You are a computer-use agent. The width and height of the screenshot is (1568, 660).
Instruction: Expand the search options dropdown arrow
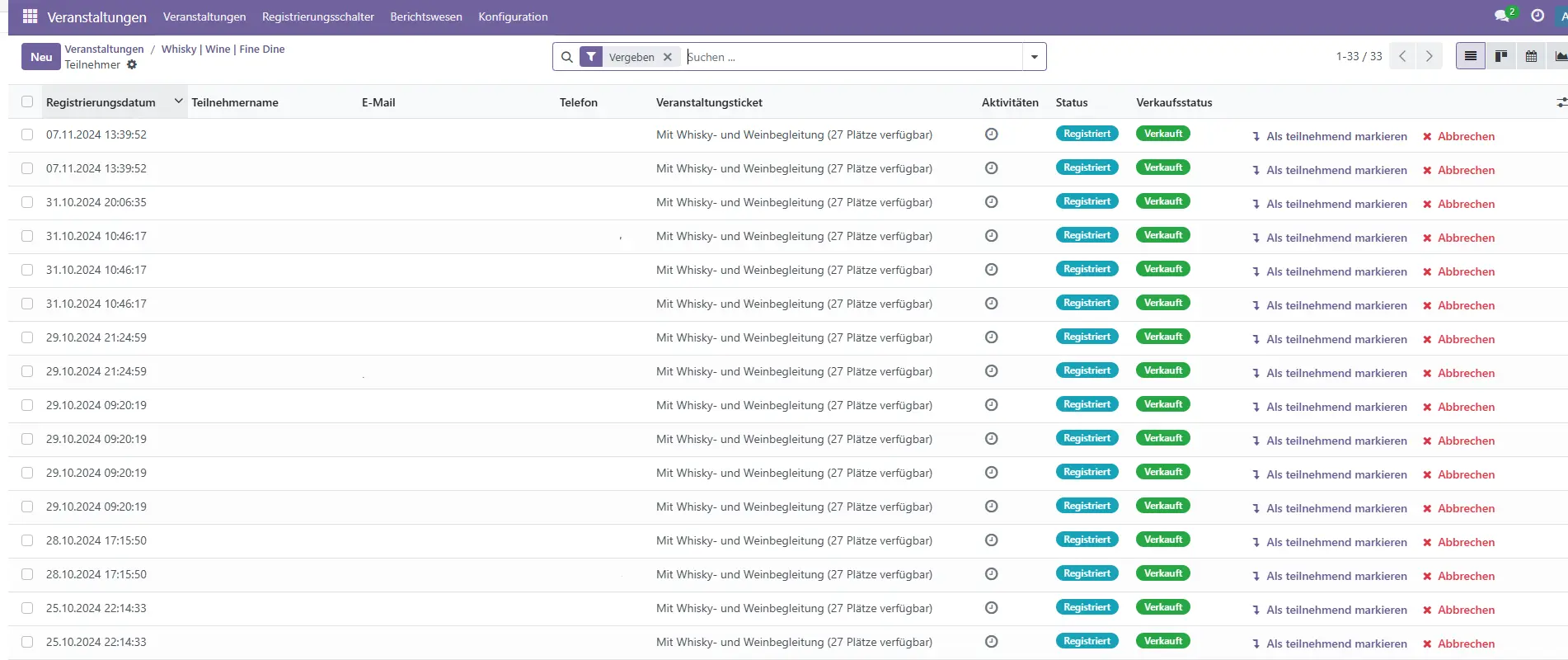[x=1034, y=57]
